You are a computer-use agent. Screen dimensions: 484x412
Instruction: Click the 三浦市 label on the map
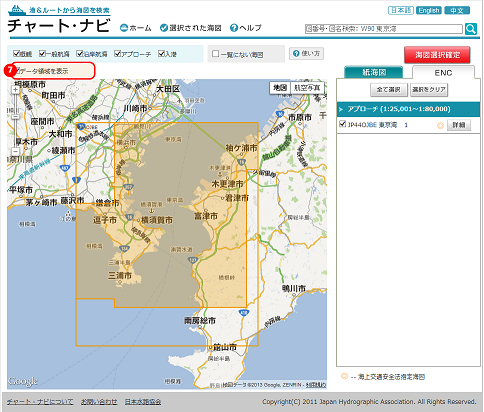120,276
